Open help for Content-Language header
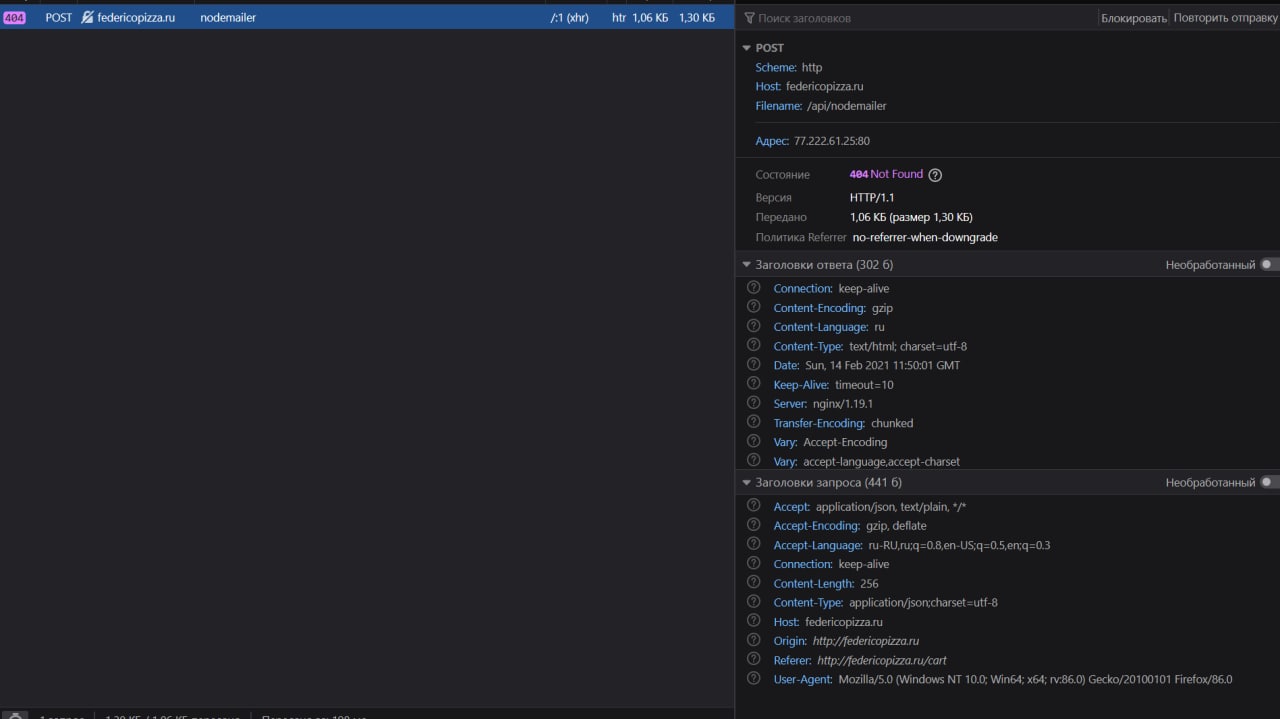Image resolution: width=1280 pixels, height=719 pixels. pos(754,326)
